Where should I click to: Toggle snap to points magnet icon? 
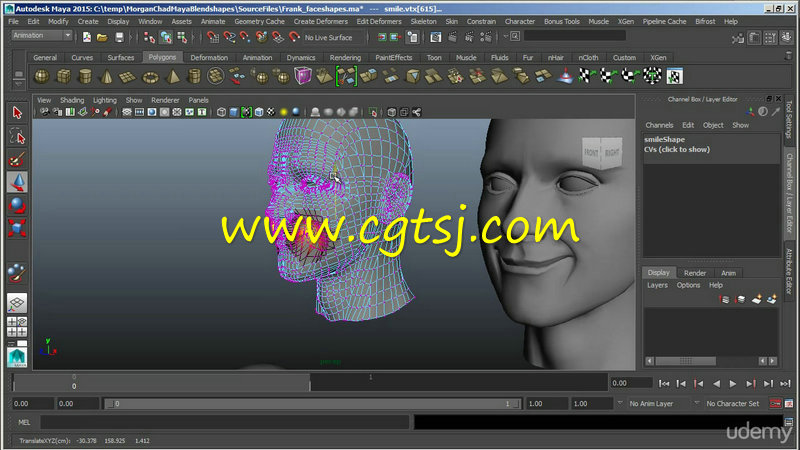point(245,37)
